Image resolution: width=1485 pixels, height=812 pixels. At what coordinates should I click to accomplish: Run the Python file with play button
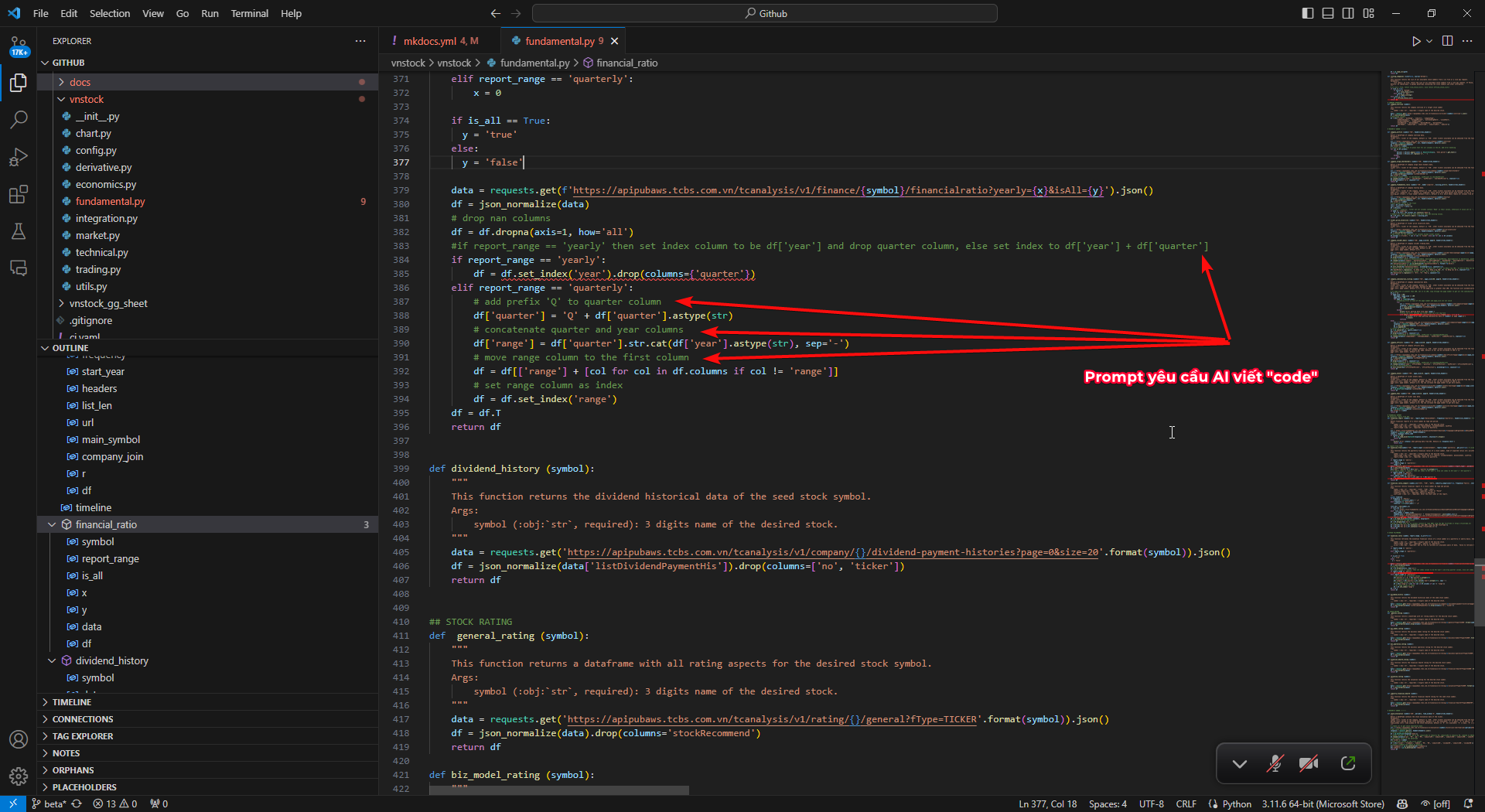pos(1415,41)
